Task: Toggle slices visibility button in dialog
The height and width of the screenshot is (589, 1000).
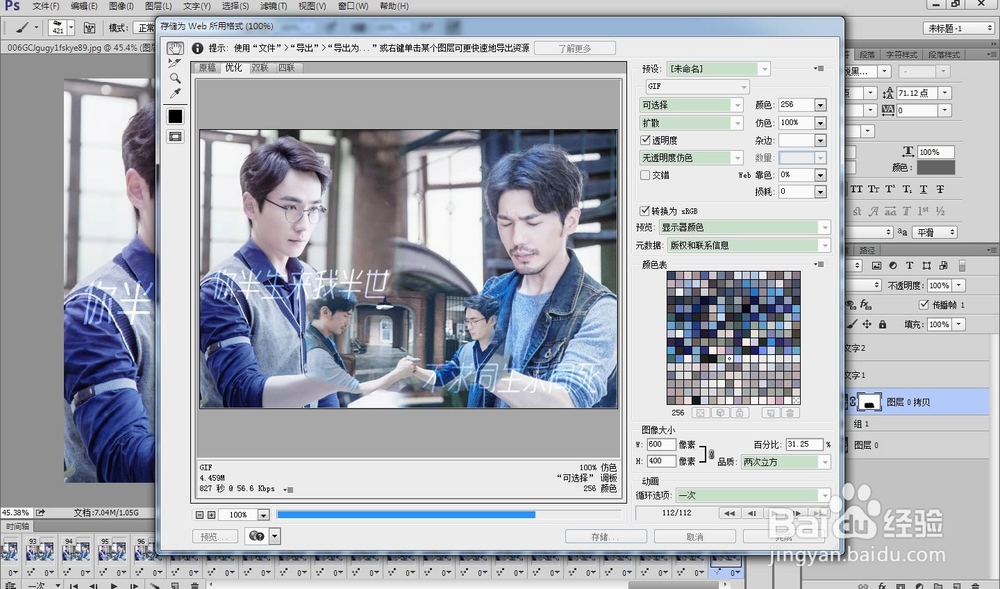Action: click(x=175, y=136)
